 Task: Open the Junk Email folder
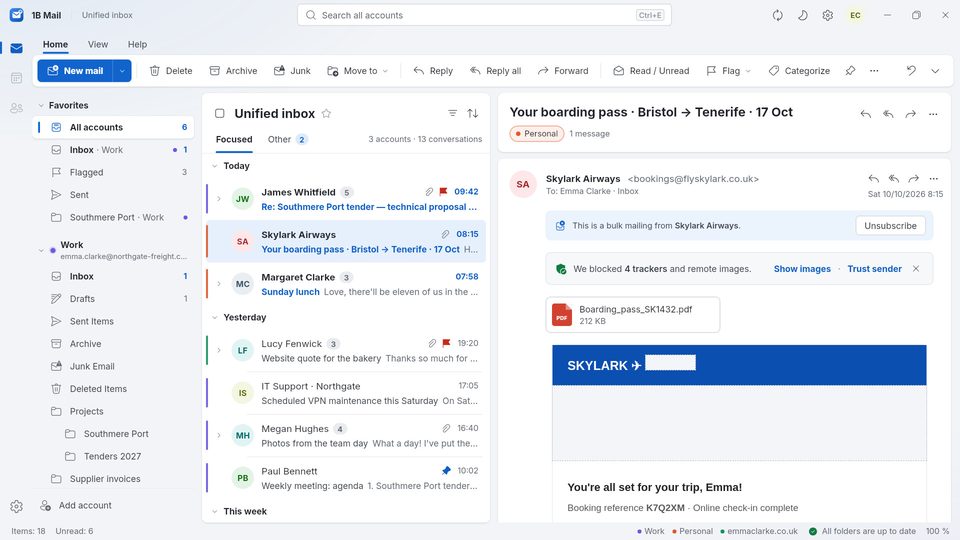coord(114,366)
